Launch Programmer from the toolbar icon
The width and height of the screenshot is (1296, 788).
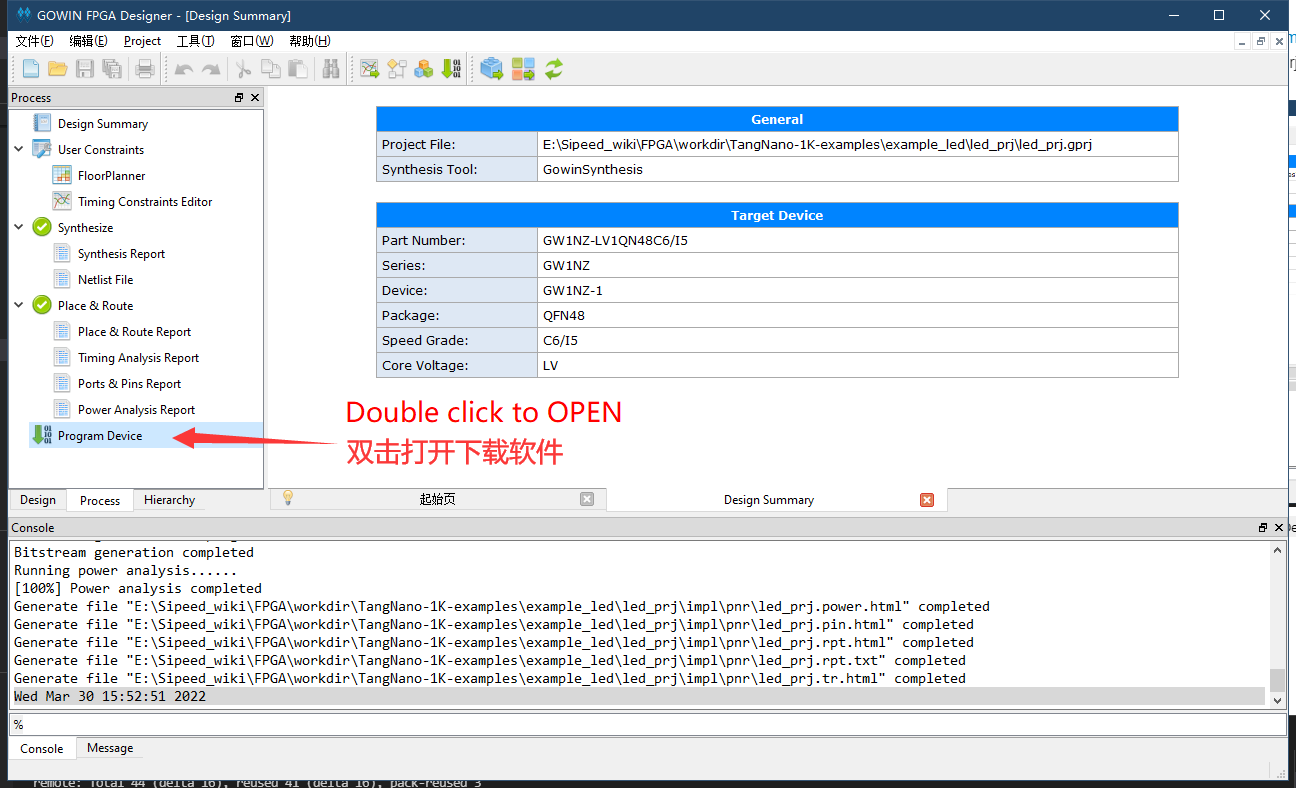click(451, 69)
